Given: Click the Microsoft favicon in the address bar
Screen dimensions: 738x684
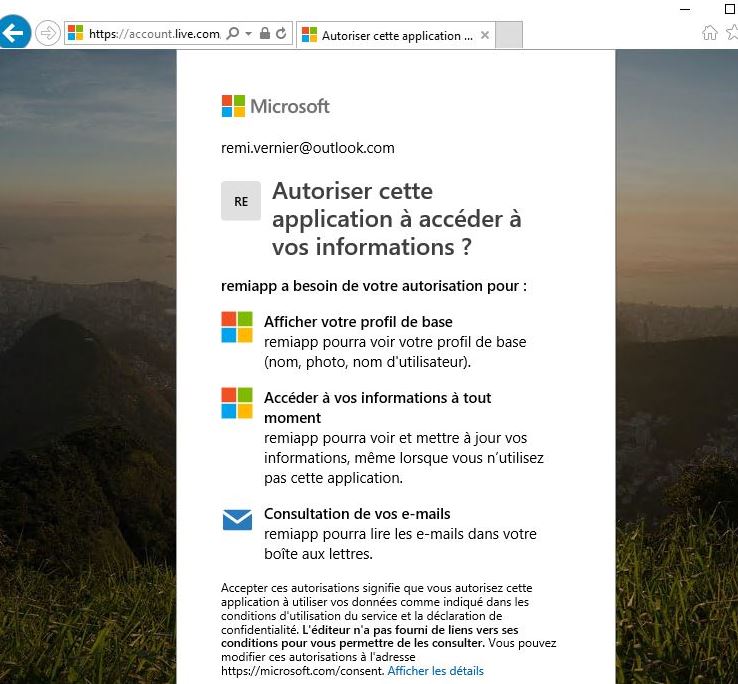Looking at the screenshot, I should pos(75,33).
